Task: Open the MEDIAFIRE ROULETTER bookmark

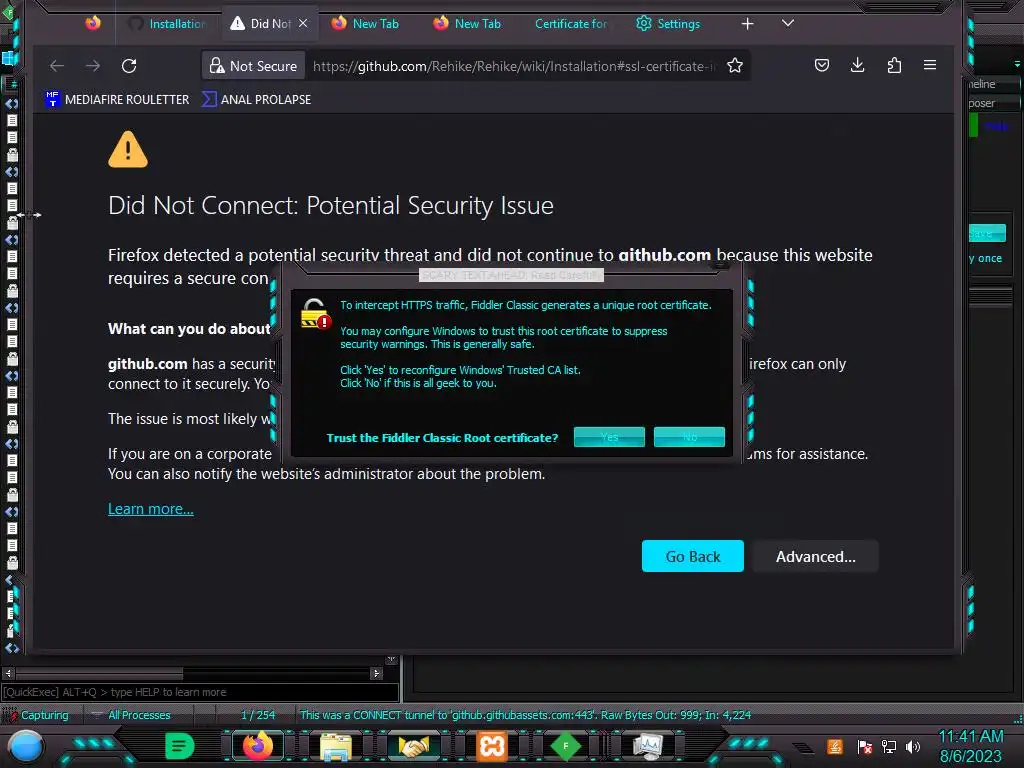Action: [117, 99]
